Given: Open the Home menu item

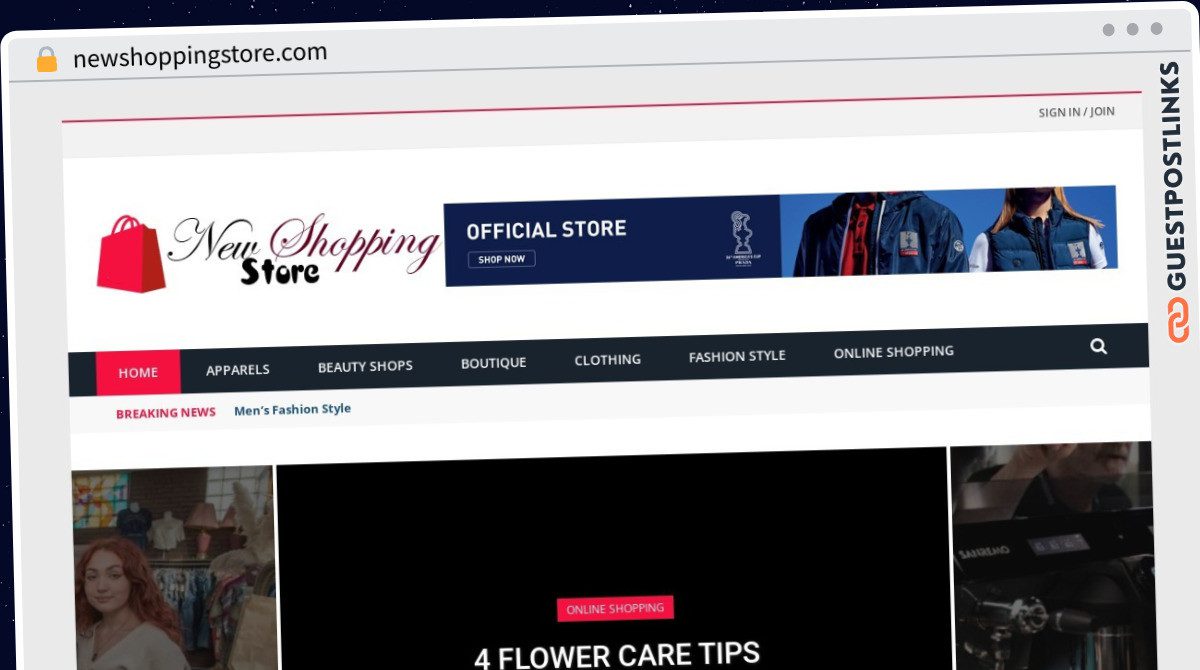Looking at the screenshot, I should pos(138,372).
